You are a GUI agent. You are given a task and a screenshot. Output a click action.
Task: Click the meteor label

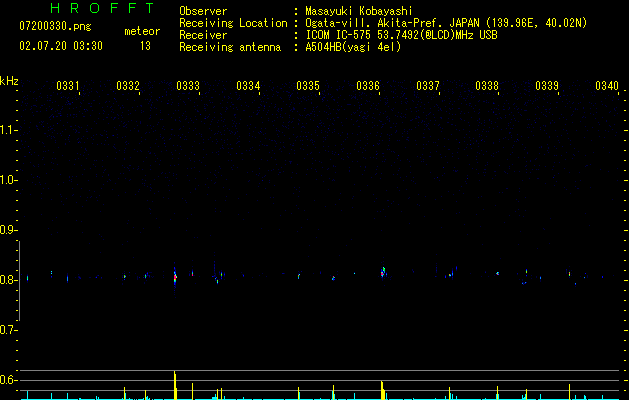(x=142, y=31)
